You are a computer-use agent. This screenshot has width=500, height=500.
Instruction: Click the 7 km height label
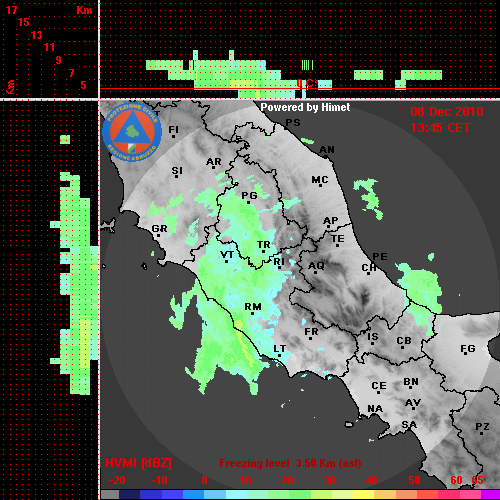pos(71,73)
